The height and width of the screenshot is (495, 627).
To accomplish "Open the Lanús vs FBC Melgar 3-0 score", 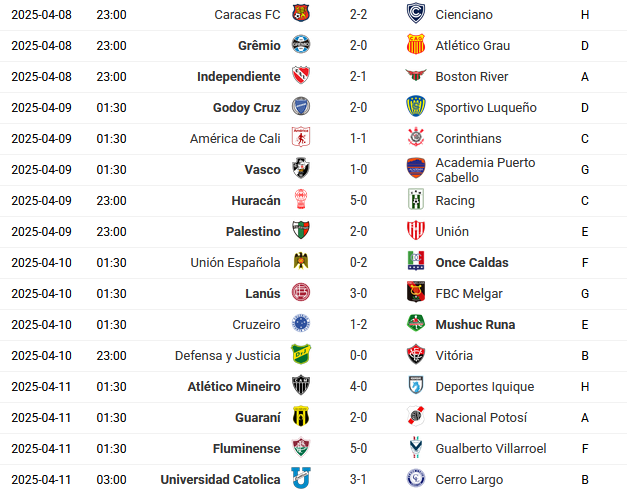I will [358, 293].
